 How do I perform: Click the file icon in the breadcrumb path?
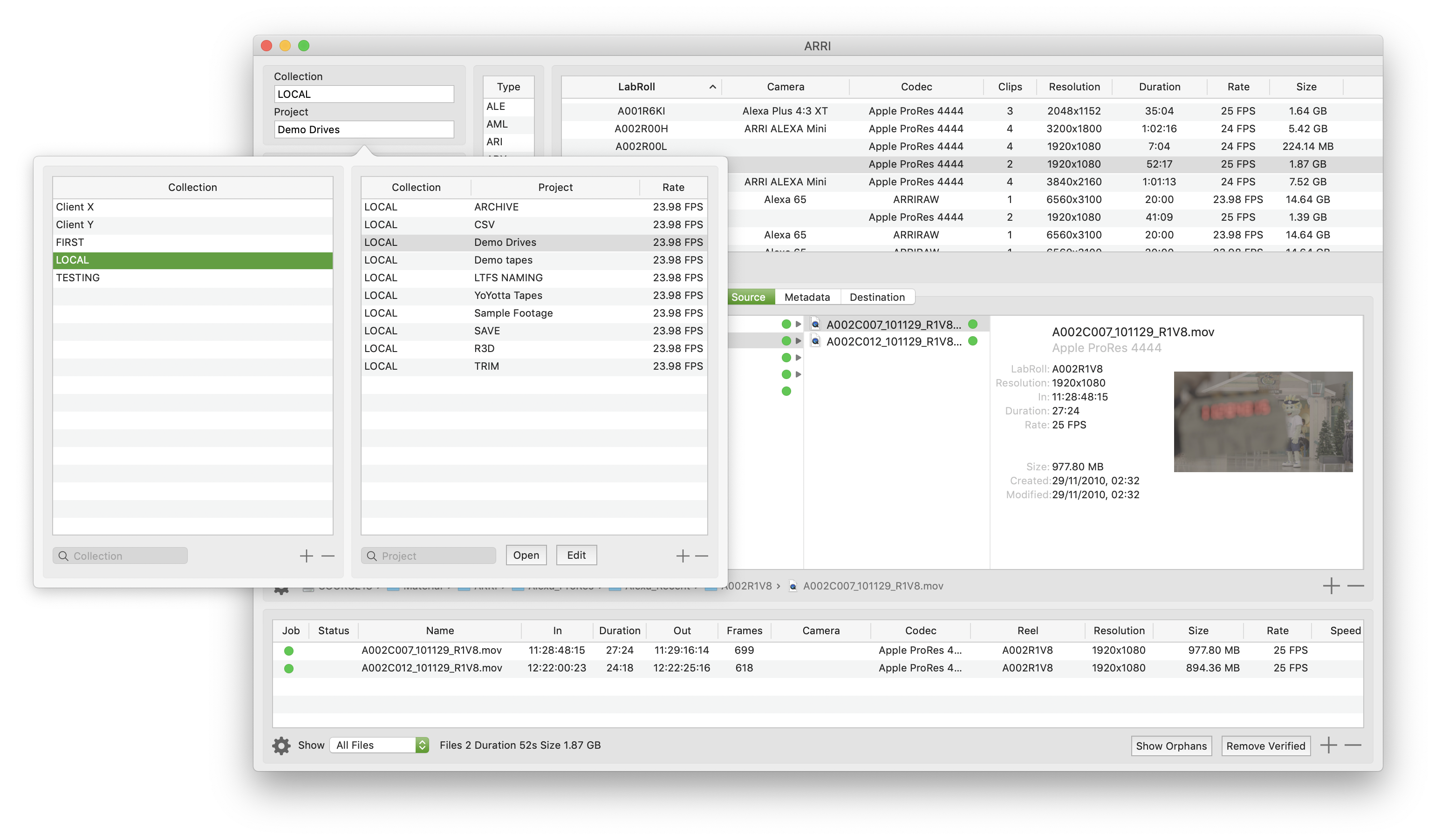[x=793, y=586]
